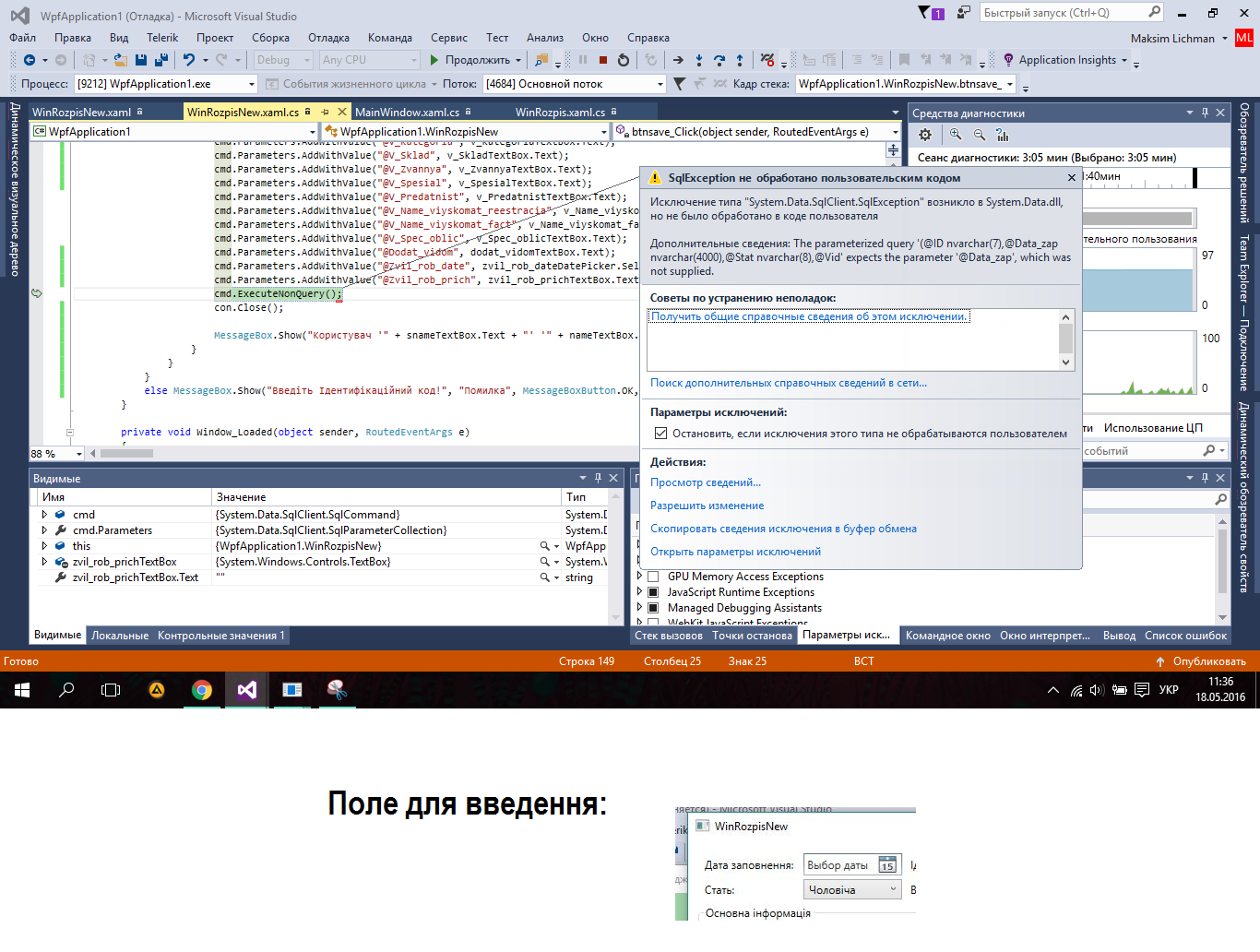Screen dimensions: 1260x952
Task: Expand the Managed Debugging Assistants node
Action: click(x=639, y=608)
